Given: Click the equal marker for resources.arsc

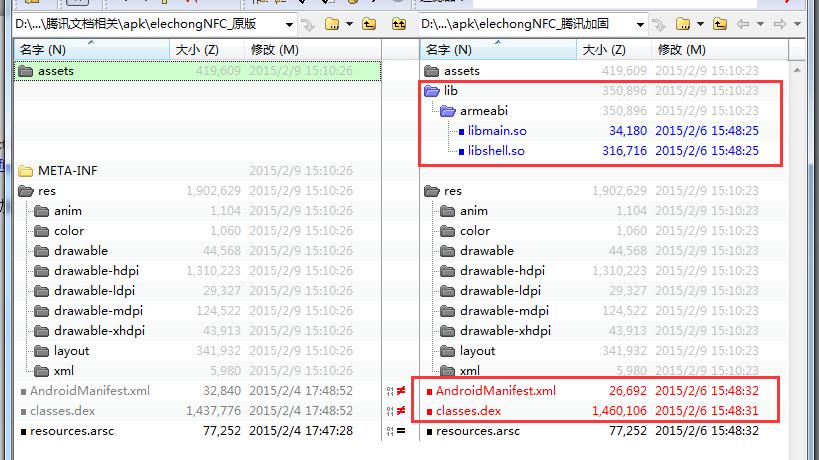Looking at the screenshot, I should (401, 431).
